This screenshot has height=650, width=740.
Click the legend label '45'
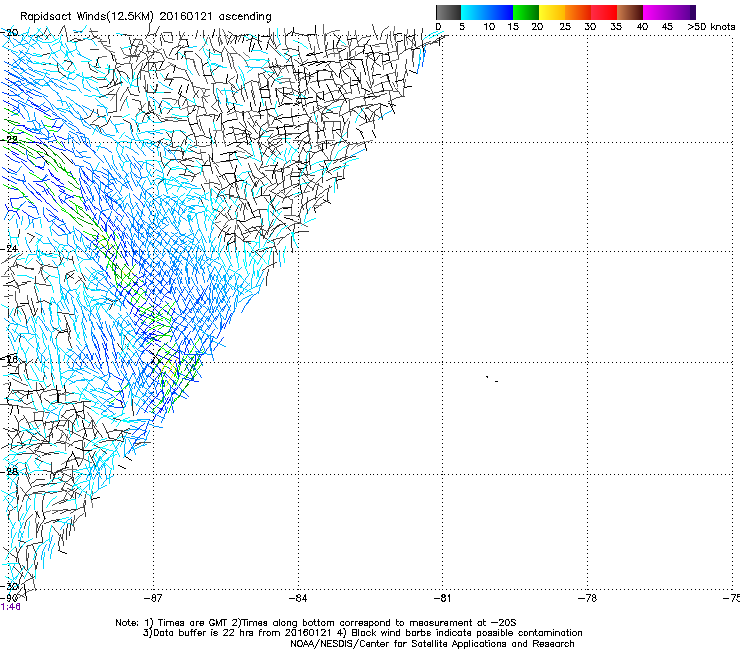(667, 27)
